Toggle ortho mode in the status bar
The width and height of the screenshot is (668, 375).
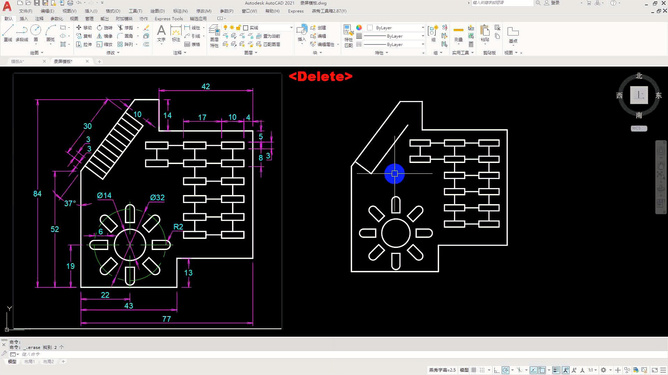tap(496, 370)
